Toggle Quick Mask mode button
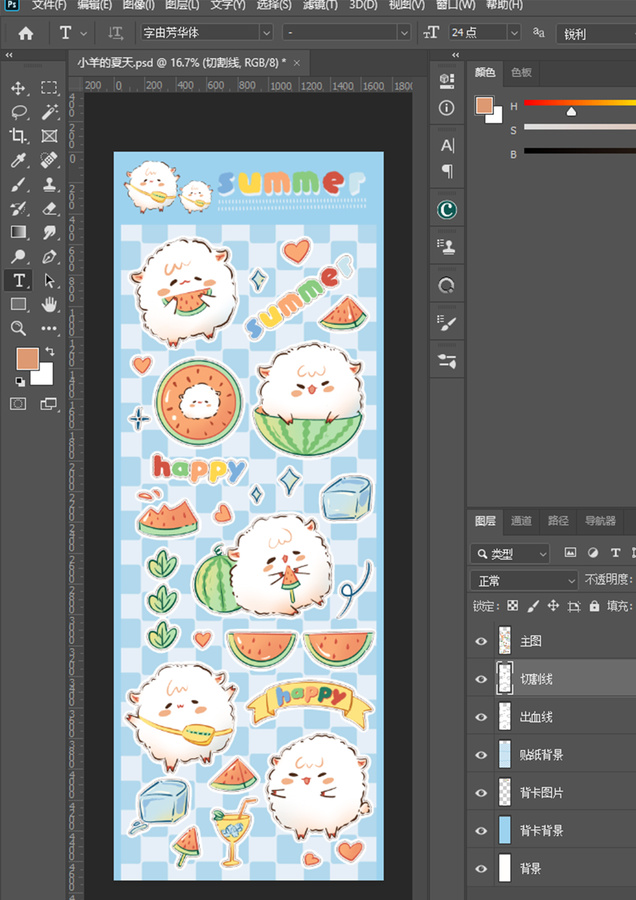 18,404
